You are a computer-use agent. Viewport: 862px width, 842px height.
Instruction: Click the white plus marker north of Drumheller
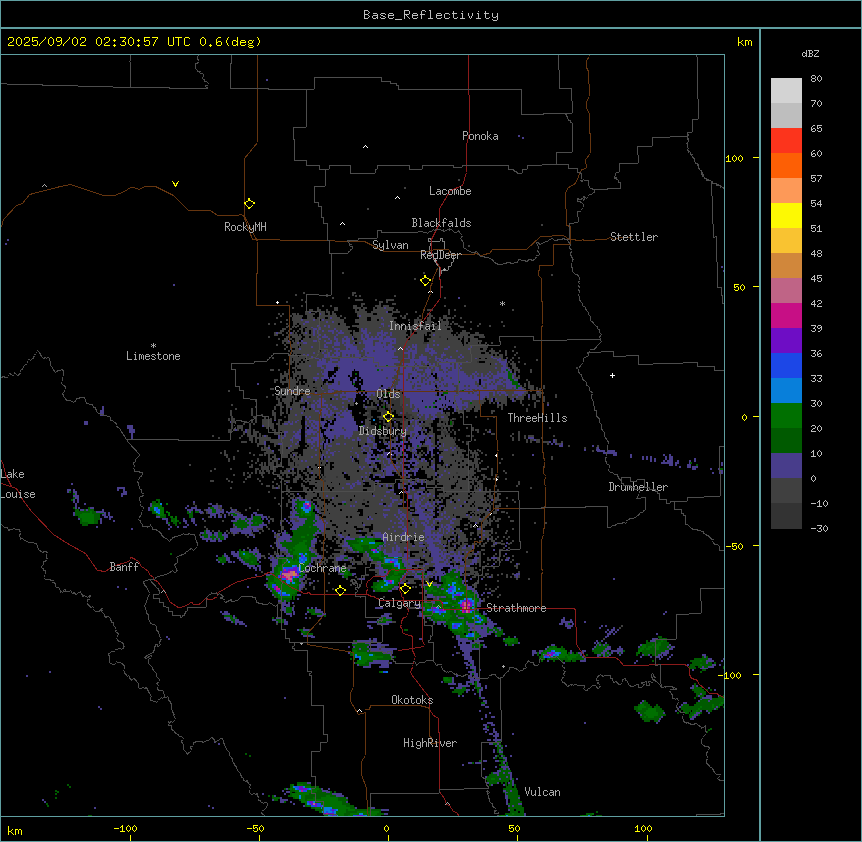click(x=612, y=375)
